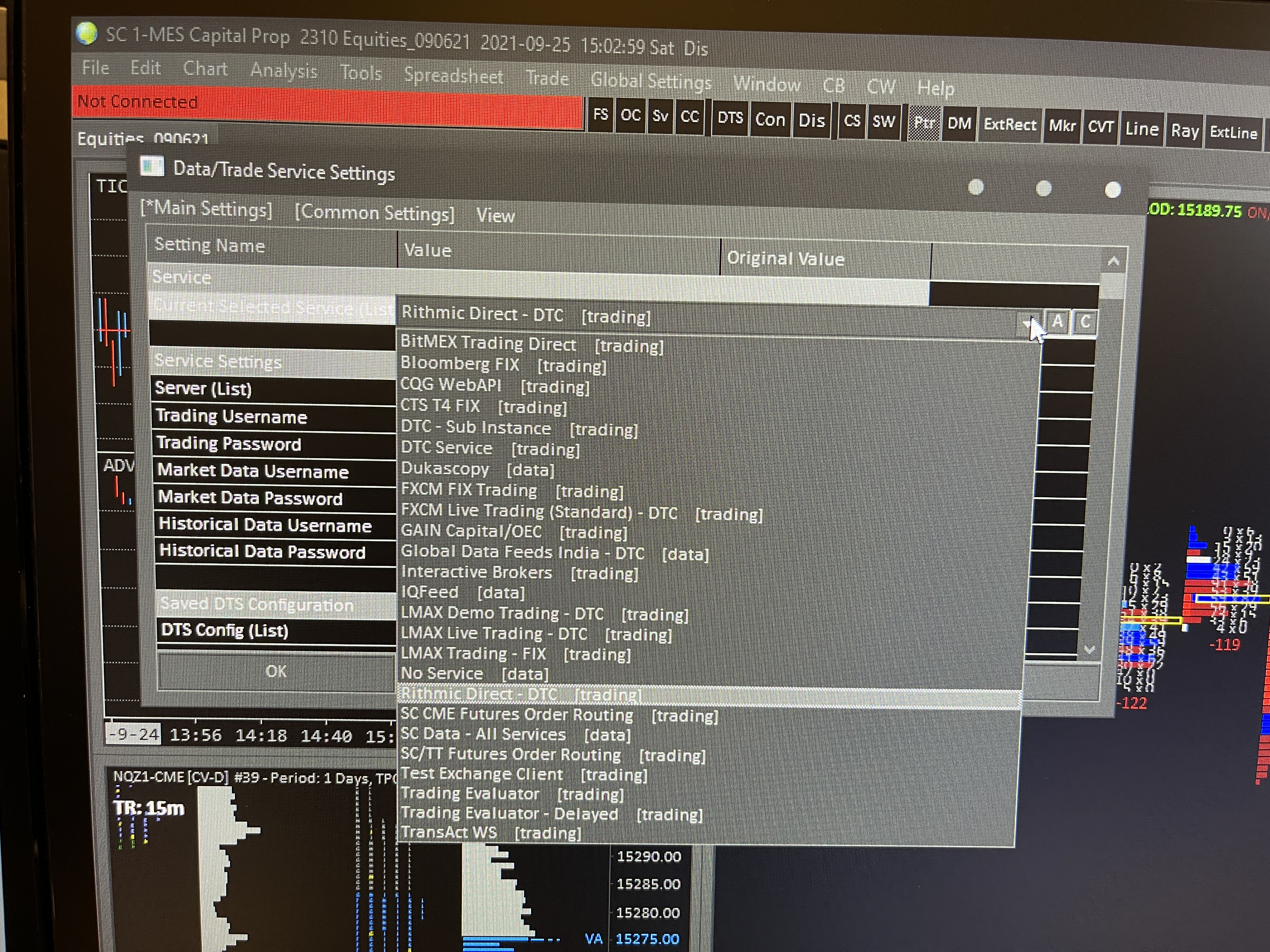Screen dimensions: 1270x952
Task: Open the View menu in settings dialog
Action: click(495, 216)
